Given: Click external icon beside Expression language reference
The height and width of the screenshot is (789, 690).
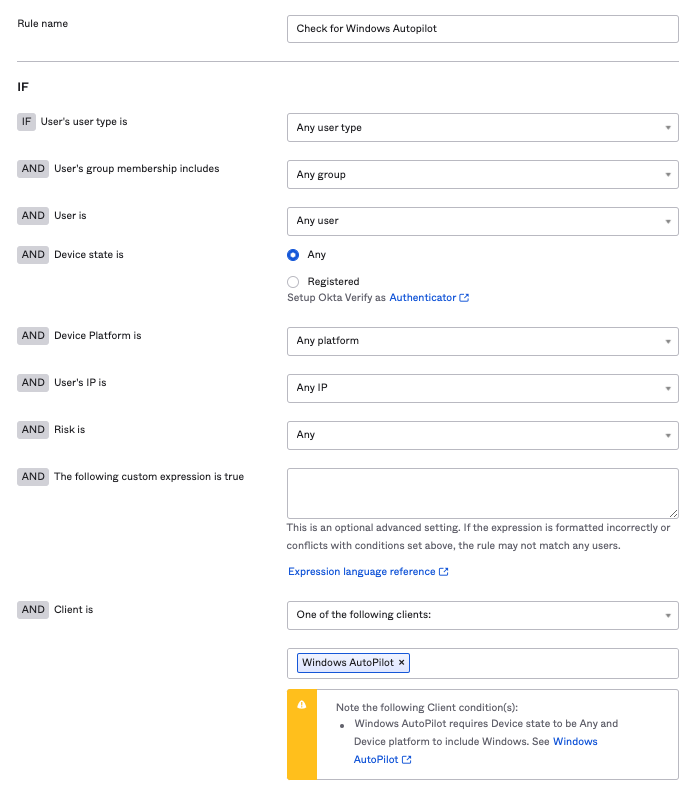Looking at the screenshot, I should coord(444,572).
